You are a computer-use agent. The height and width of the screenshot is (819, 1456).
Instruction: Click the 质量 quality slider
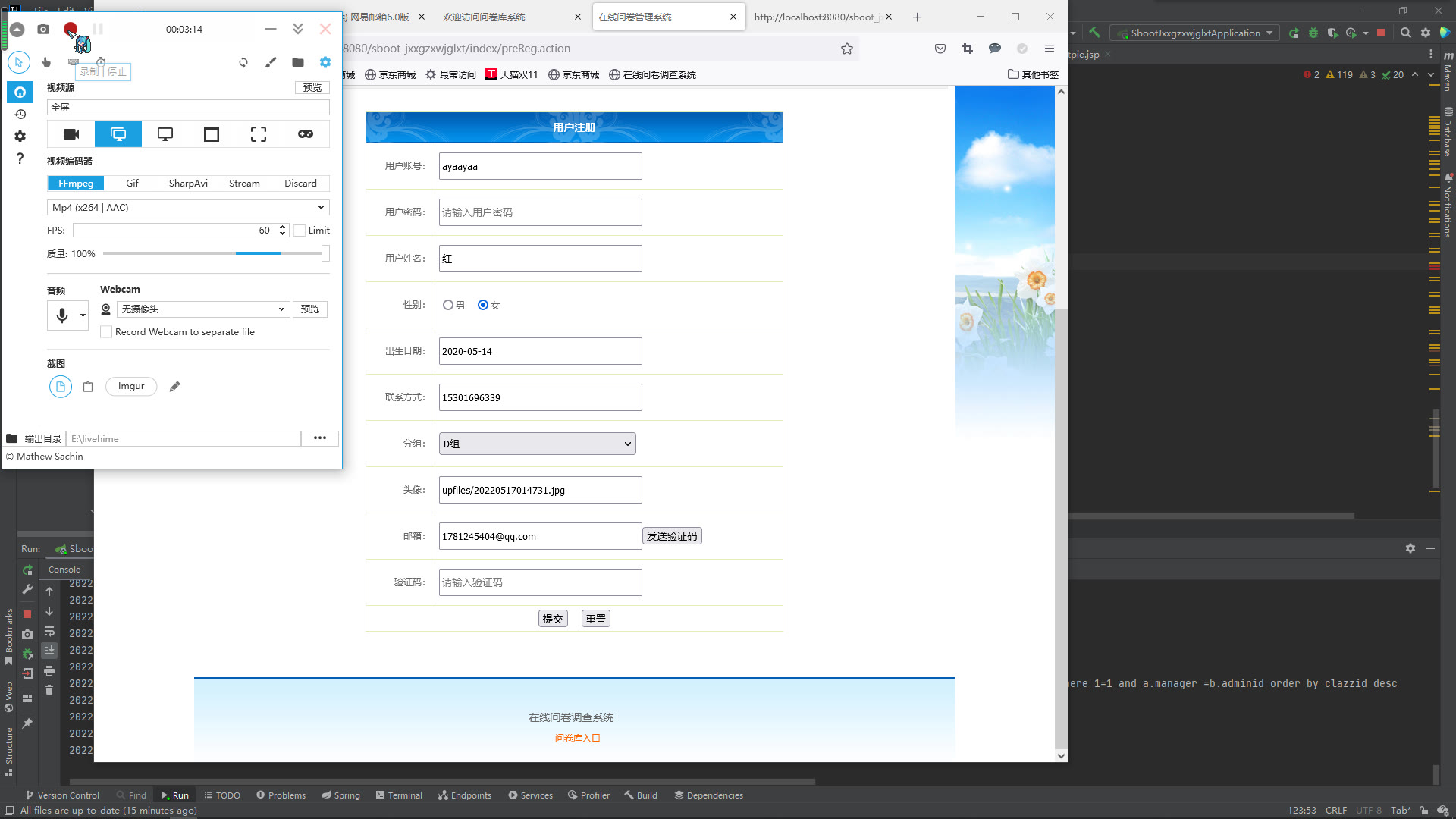click(216, 253)
